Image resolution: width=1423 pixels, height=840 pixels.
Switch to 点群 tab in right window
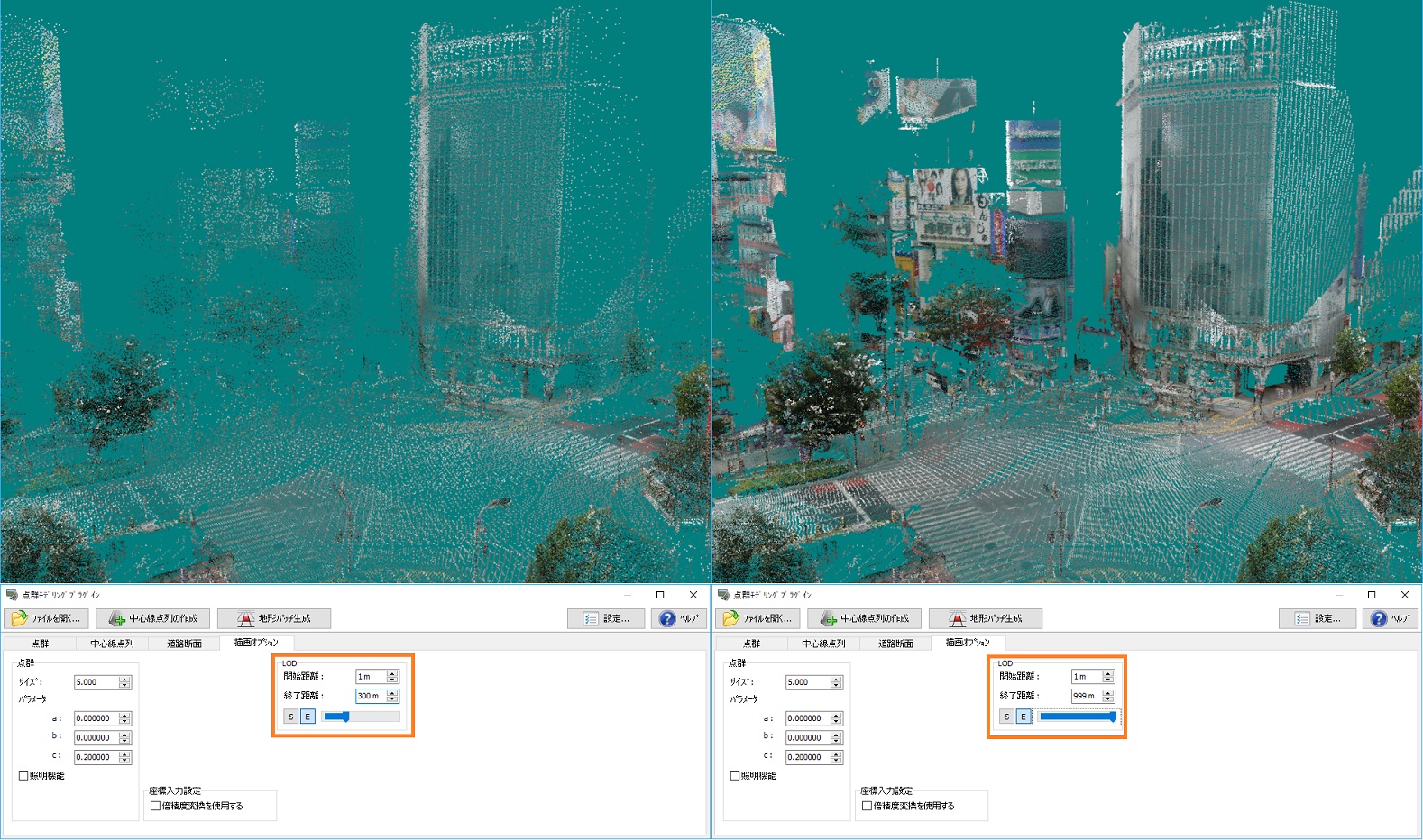[752, 644]
